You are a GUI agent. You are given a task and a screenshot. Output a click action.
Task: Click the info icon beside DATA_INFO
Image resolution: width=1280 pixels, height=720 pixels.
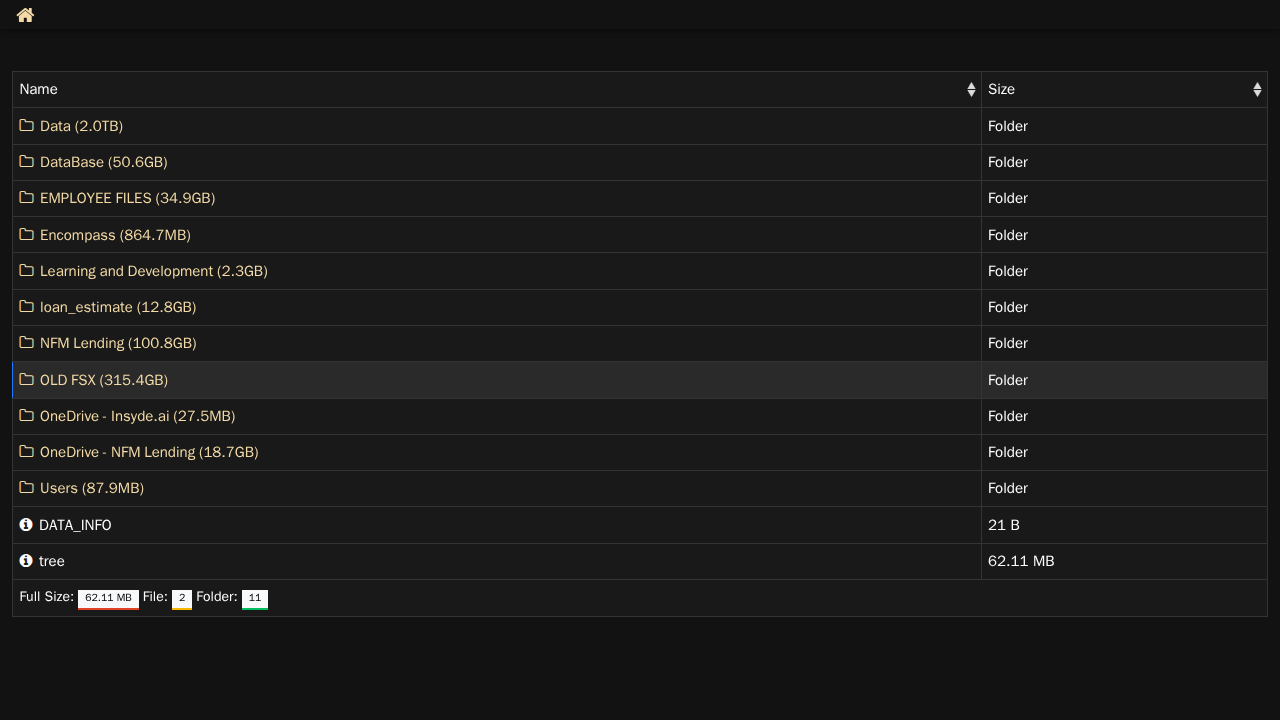(x=26, y=525)
